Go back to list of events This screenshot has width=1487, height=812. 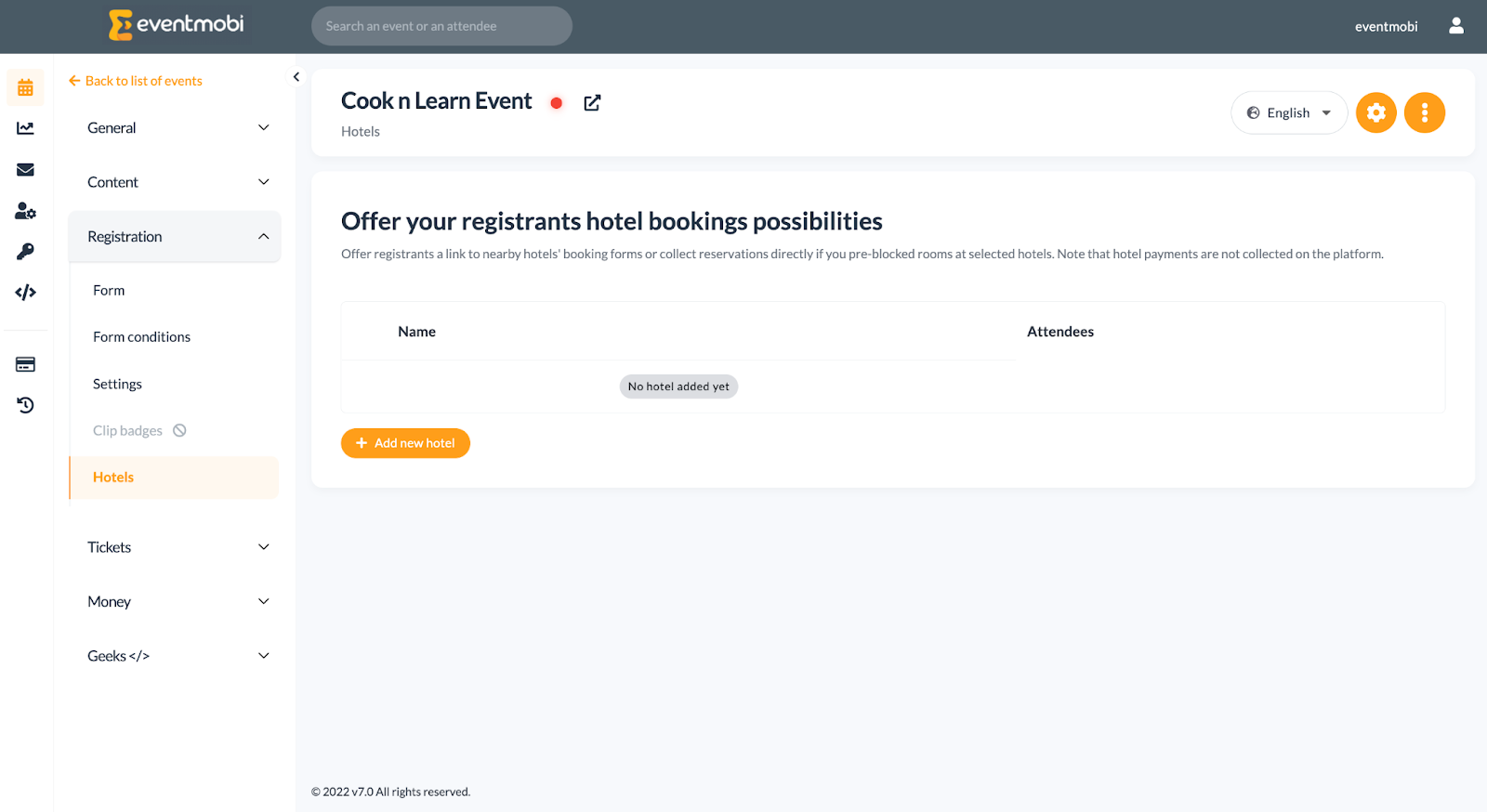(x=136, y=81)
